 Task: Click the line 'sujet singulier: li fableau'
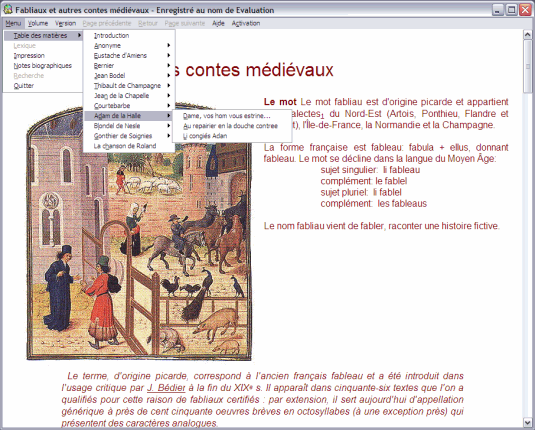coord(370,170)
